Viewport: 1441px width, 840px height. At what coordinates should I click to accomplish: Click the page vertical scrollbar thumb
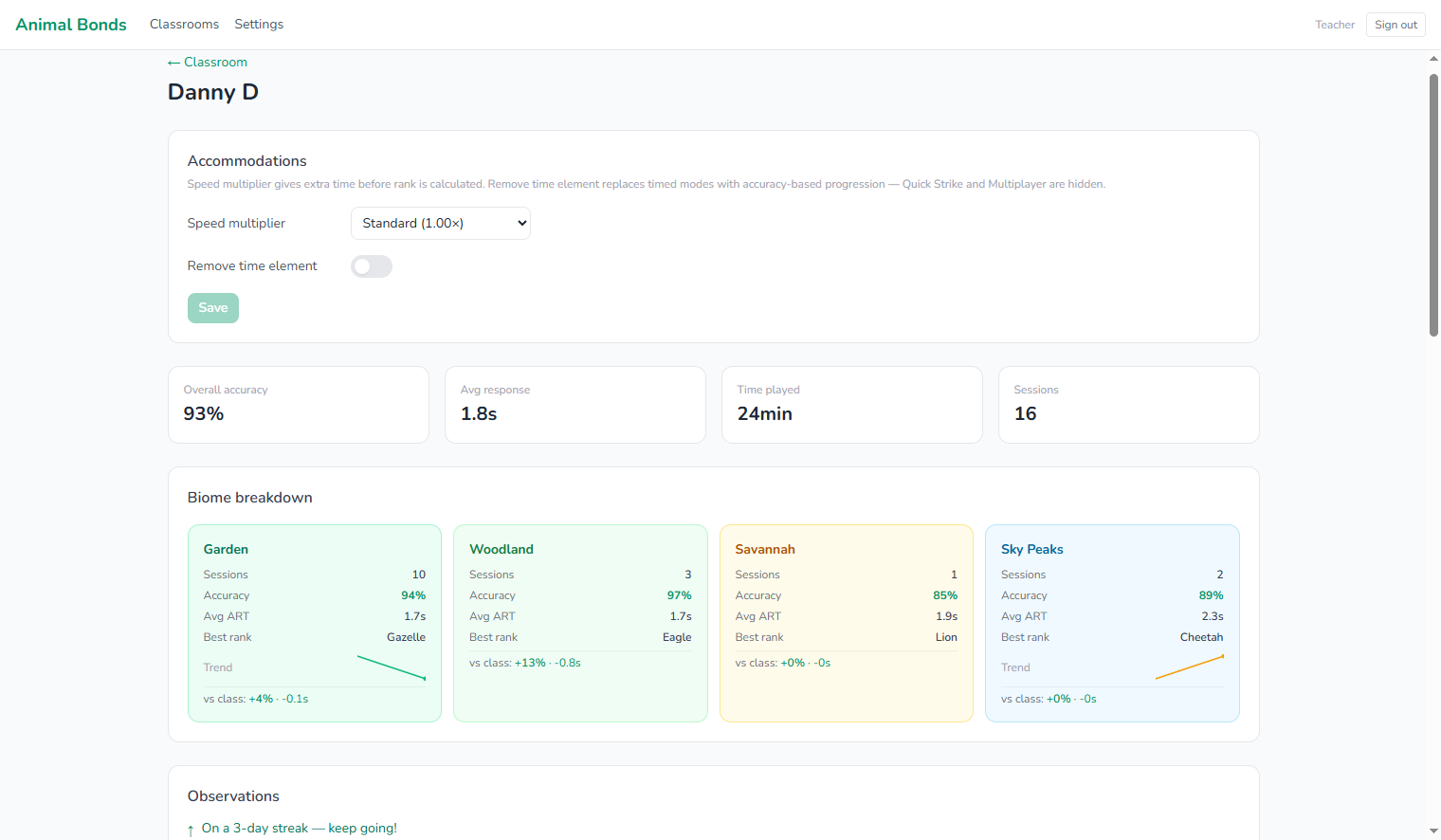coord(1433,205)
